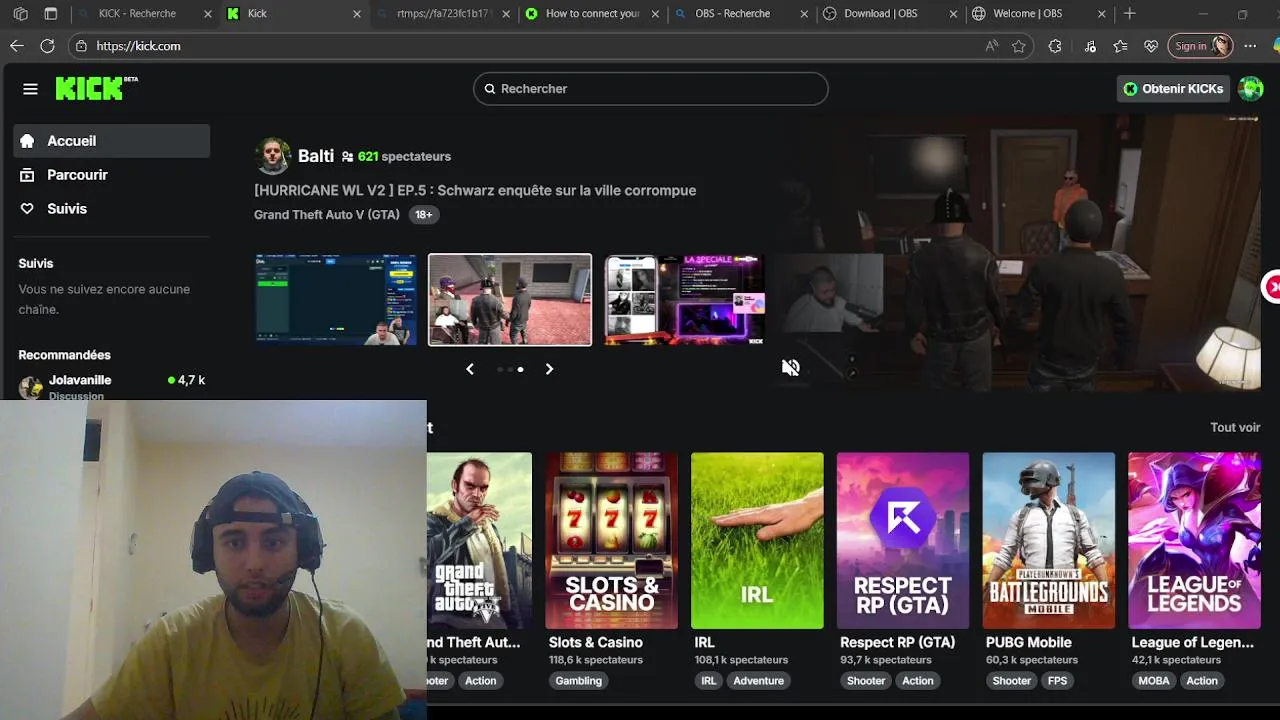
Task: Open browser extensions puzzle icon
Action: (1055, 46)
